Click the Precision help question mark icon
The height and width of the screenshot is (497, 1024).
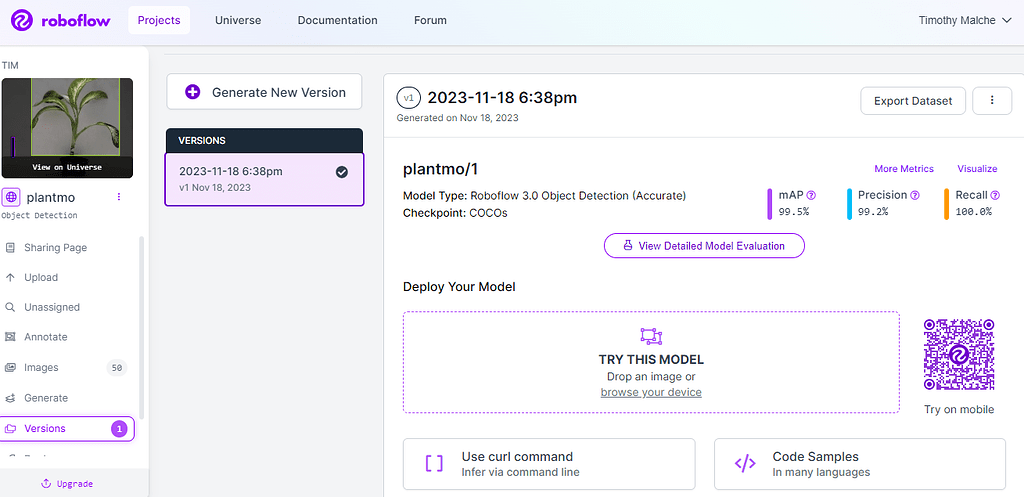914,196
